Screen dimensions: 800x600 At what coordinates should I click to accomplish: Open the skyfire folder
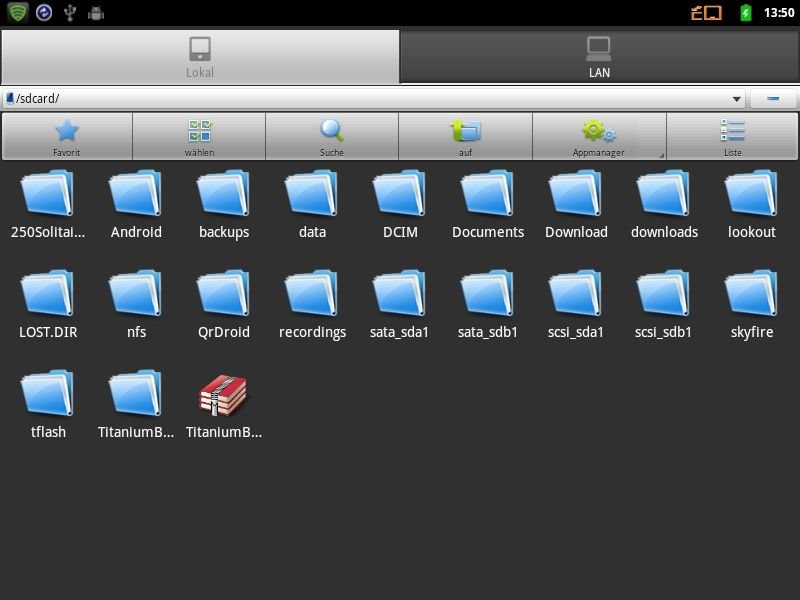tap(752, 305)
